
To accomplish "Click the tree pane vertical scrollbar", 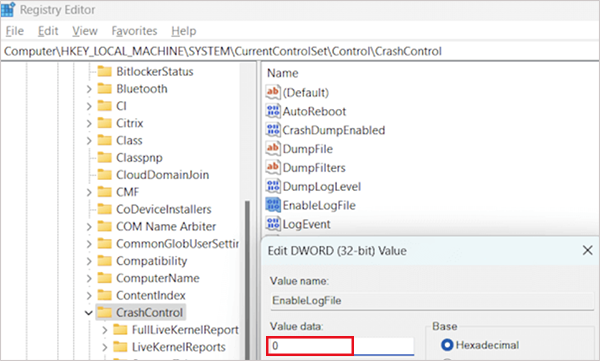I will (247, 279).
